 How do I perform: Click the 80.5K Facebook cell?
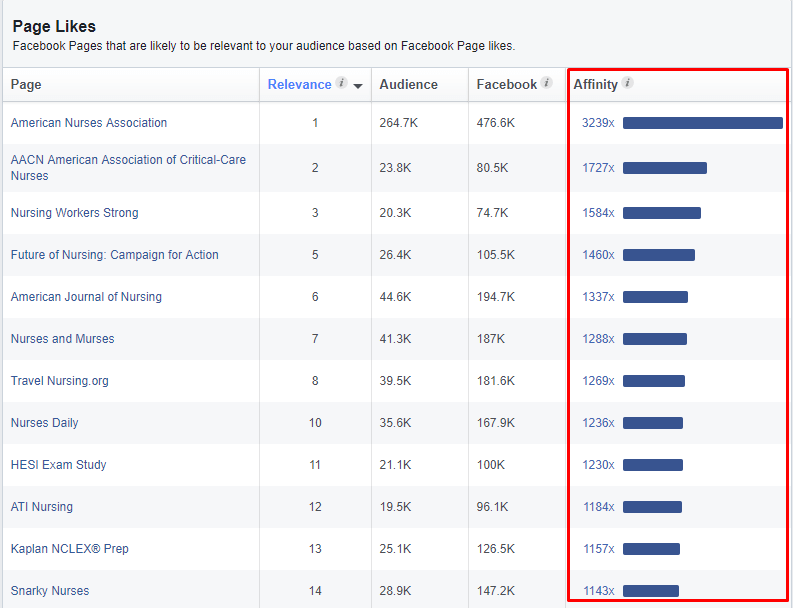tap(492, 167)
